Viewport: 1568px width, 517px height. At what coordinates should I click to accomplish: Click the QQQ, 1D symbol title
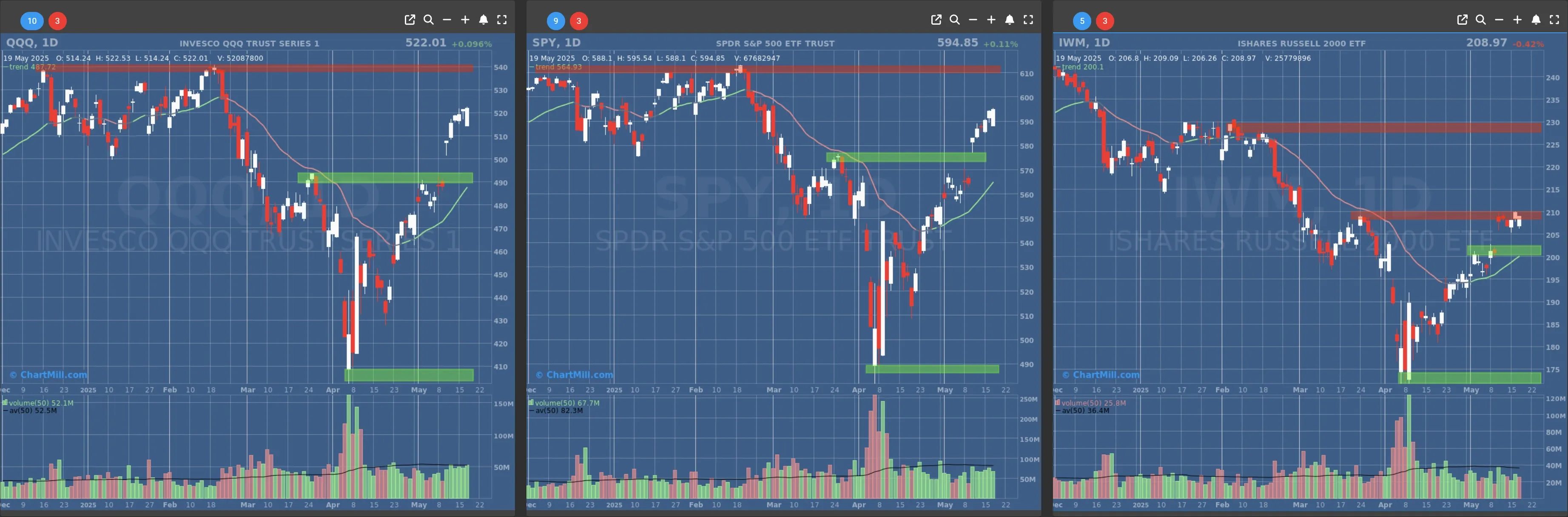(x=31, y=43)
